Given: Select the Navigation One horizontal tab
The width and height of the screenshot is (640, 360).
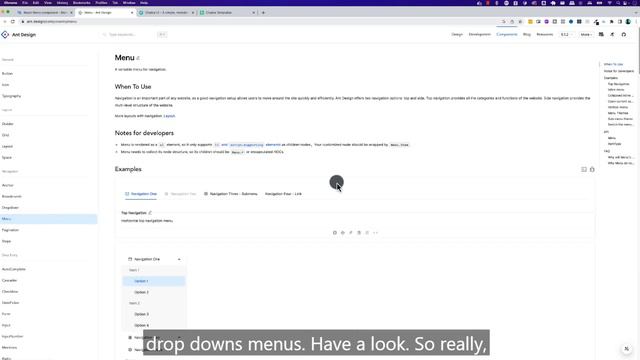Looking at the screenshot, I should click(141, 194).
